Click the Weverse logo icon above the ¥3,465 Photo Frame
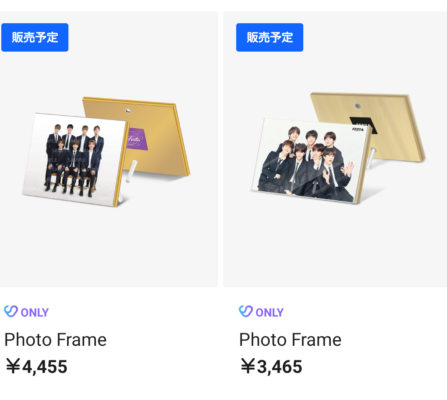Viewport: 447px width, 400px height. (246, 311)
